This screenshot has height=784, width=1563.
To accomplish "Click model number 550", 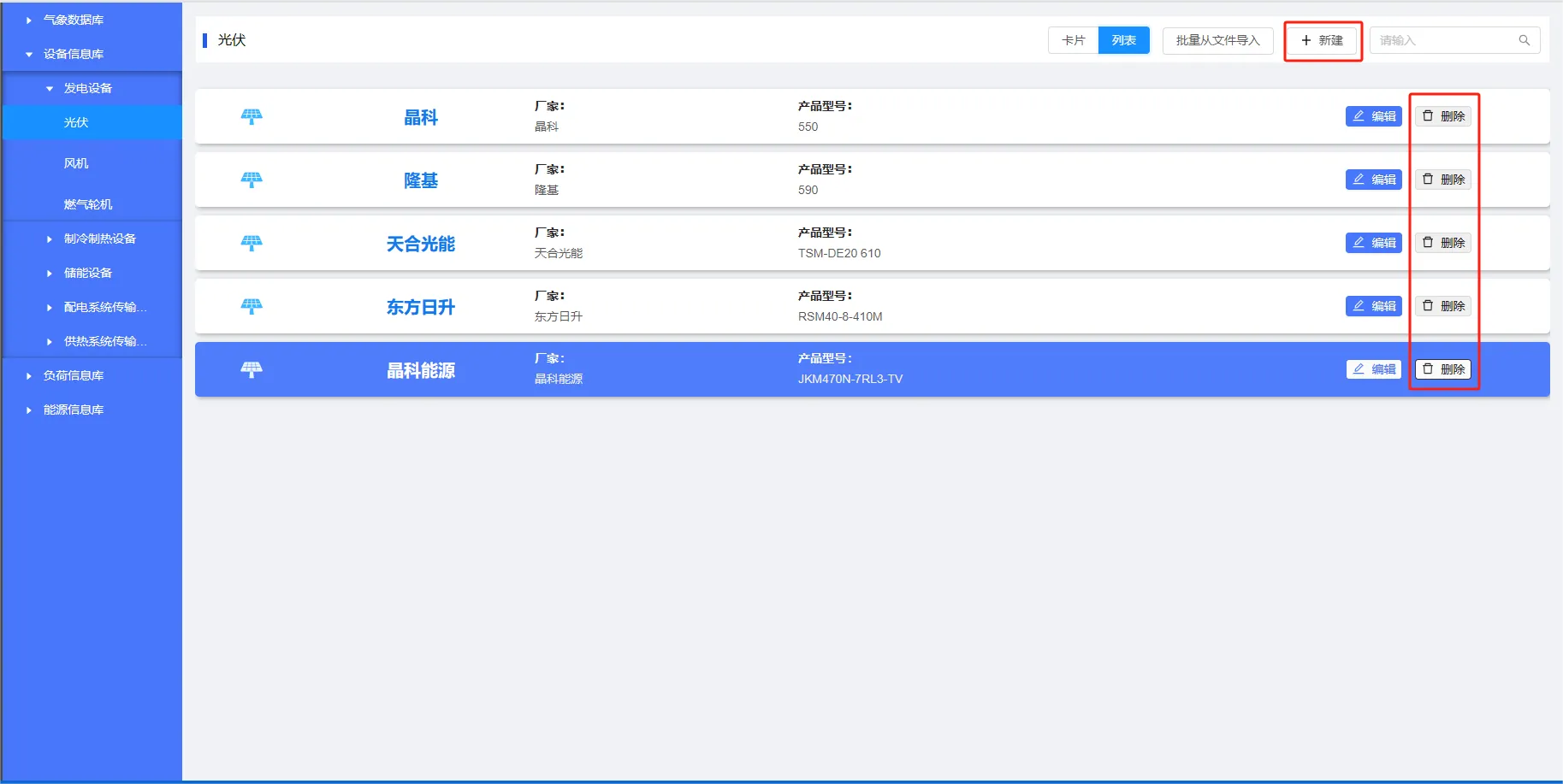I will tap(808, 127).
